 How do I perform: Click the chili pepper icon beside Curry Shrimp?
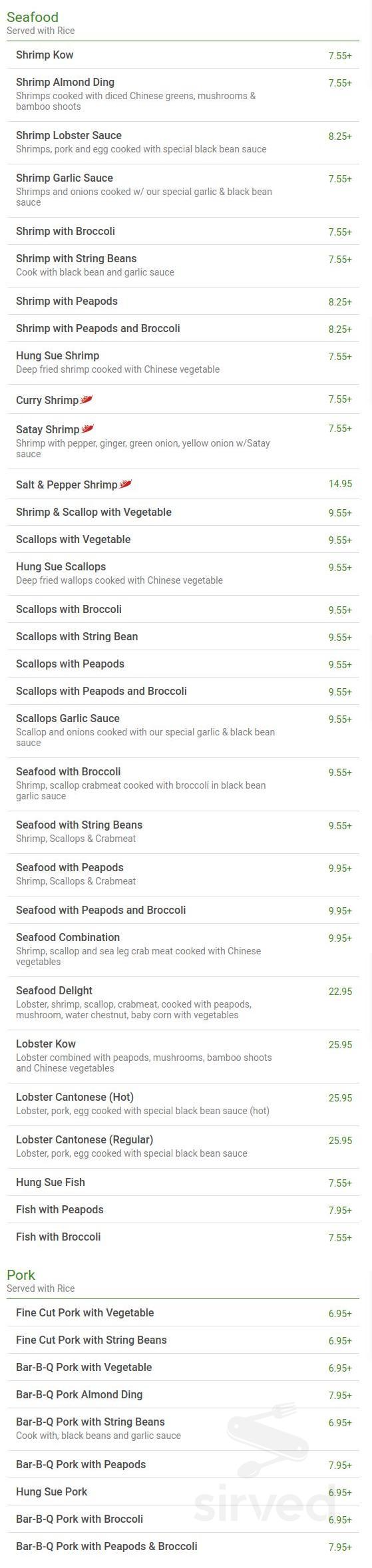87,399
